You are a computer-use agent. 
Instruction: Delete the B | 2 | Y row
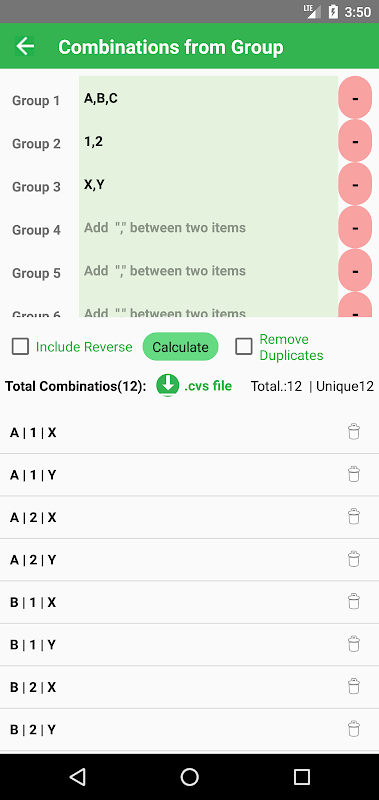pyautogui.click(x=353, y=730)
